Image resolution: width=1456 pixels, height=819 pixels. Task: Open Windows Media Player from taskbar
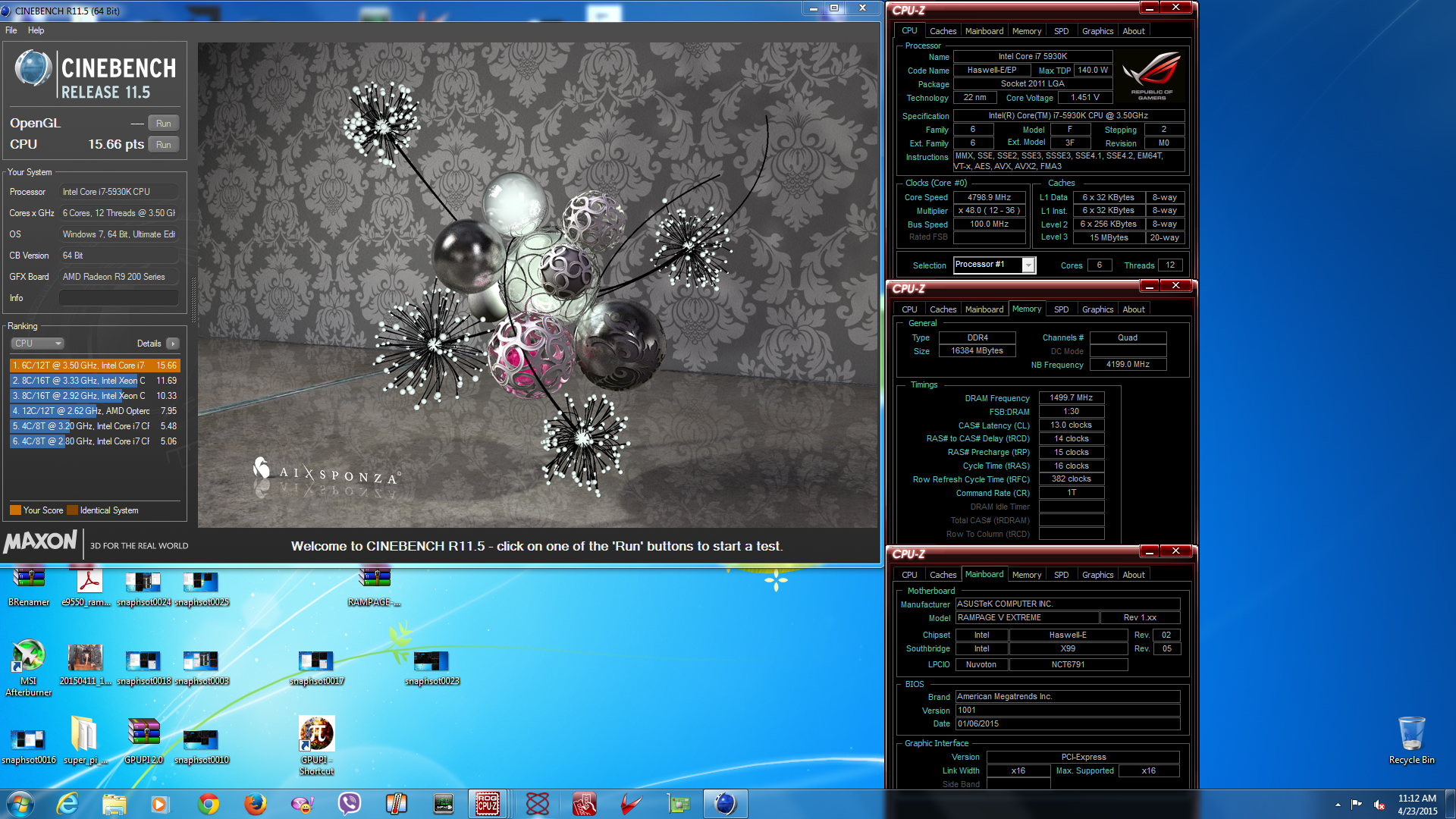(x=159, y=804)
